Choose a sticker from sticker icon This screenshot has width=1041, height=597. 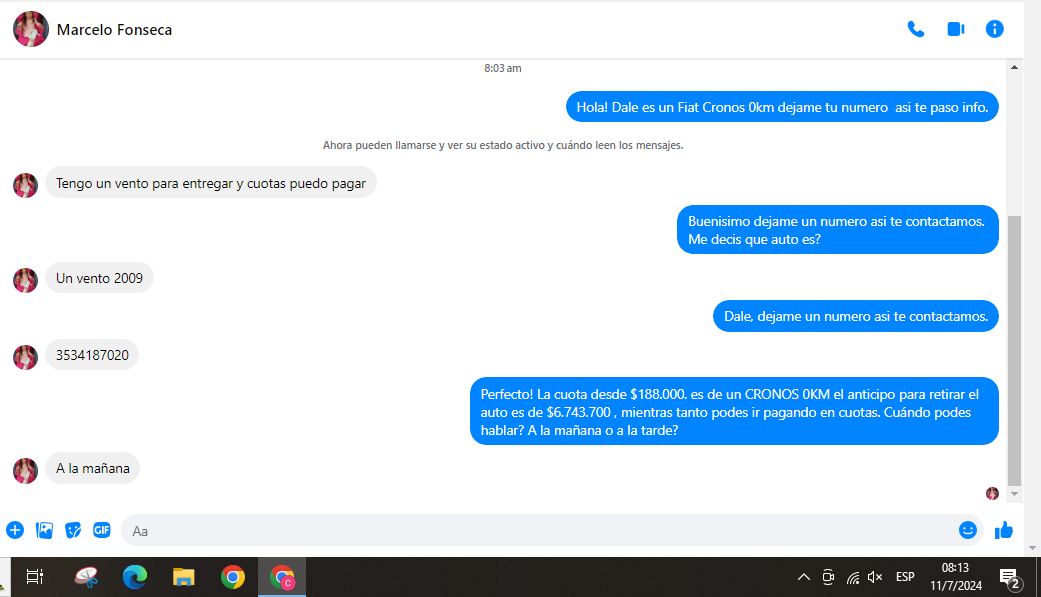pos(73,530)
